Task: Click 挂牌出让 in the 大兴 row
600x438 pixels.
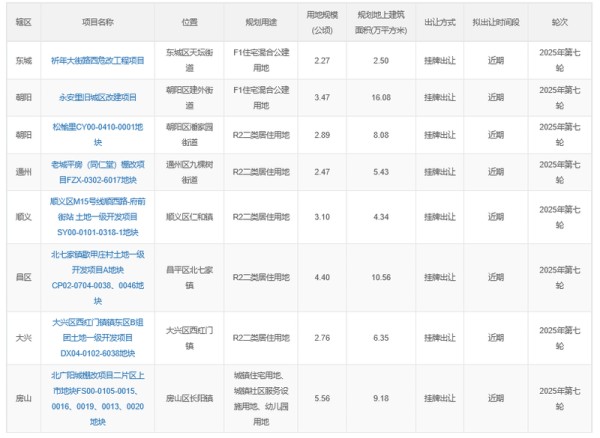Action: 440,338
